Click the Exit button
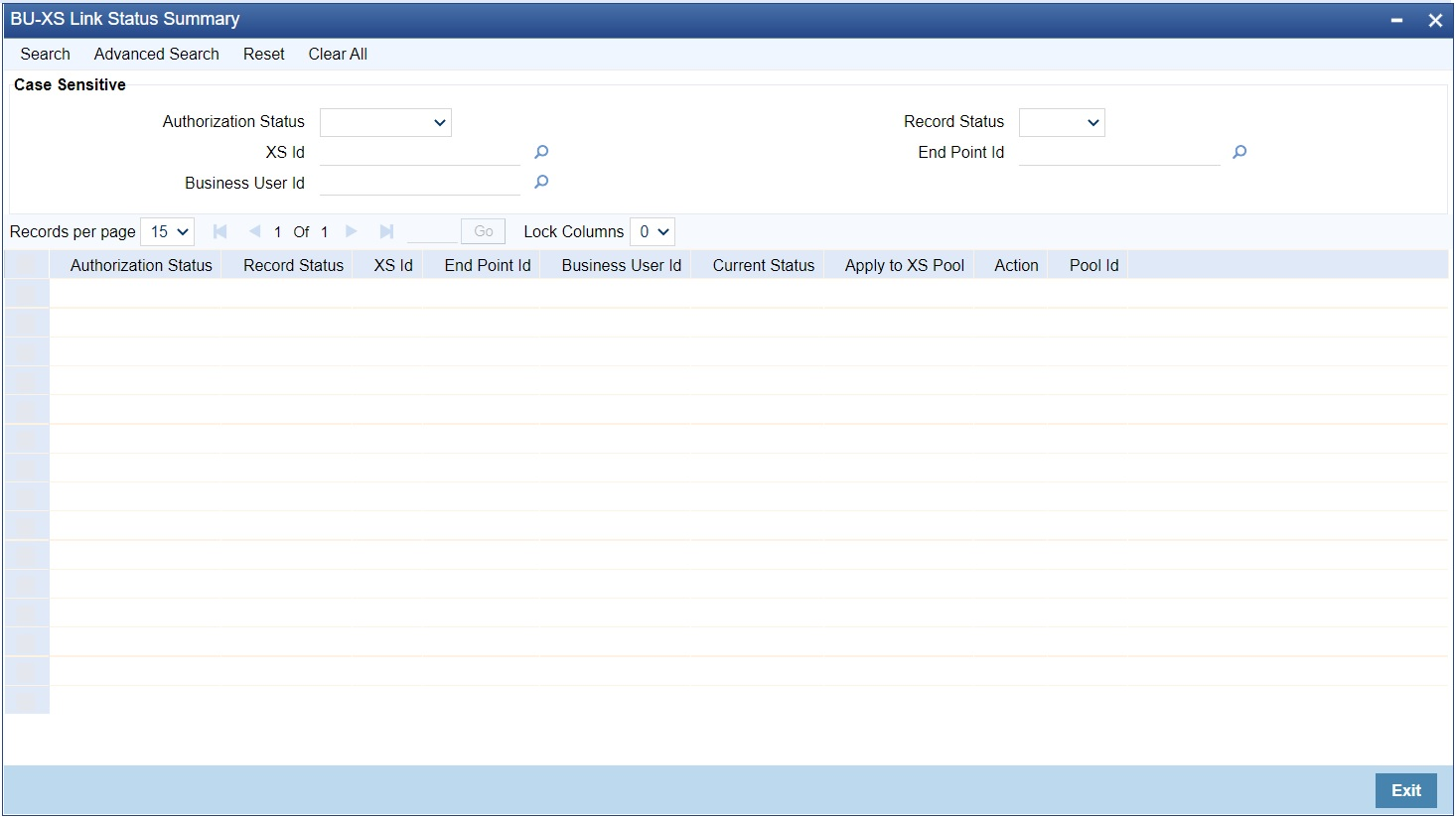Screen dimensions: 1456x817 (x=1406, y=790)
